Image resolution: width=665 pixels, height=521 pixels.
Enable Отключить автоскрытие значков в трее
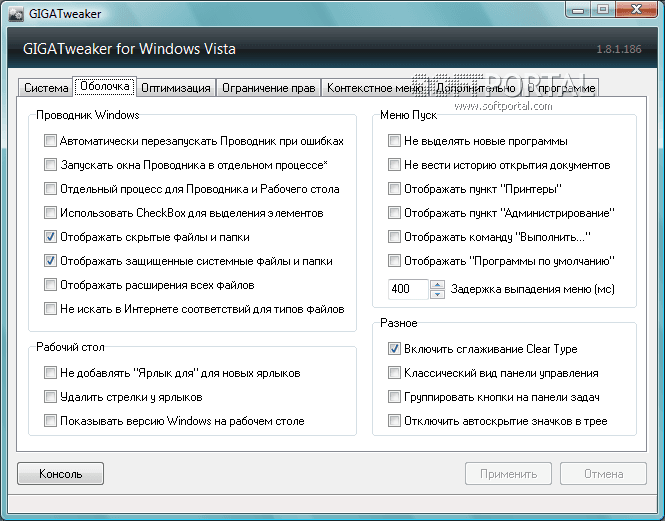tap(394, 421)
